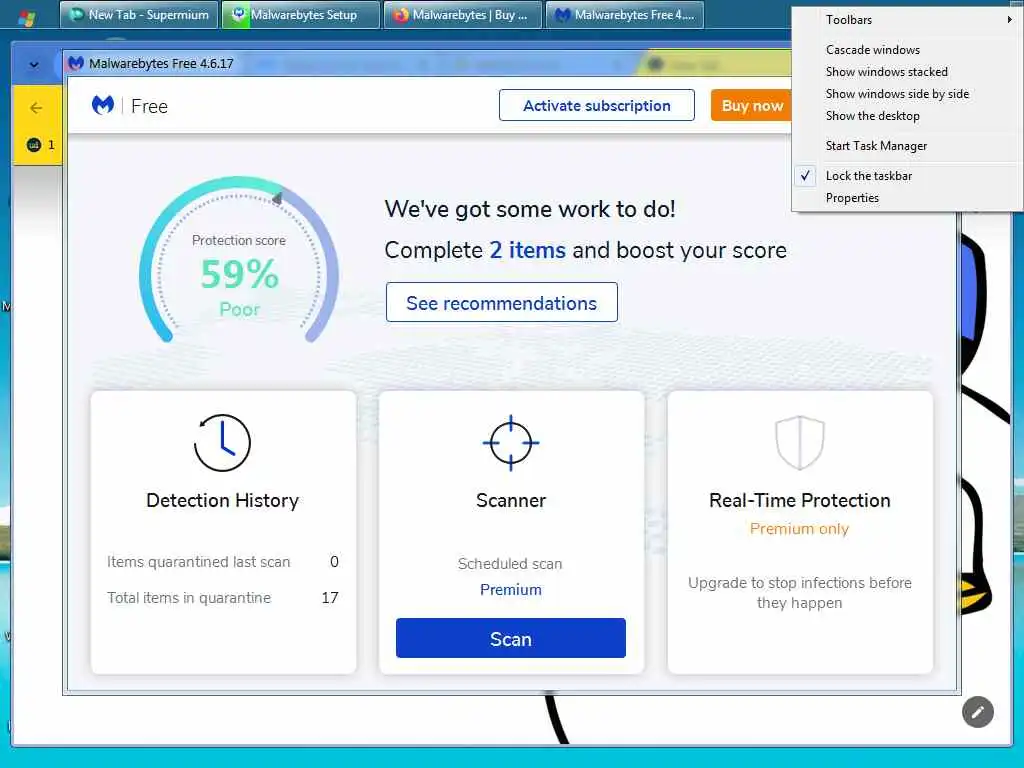Open the Detection History card title
Screen dimensions: 1024x768
223,500
